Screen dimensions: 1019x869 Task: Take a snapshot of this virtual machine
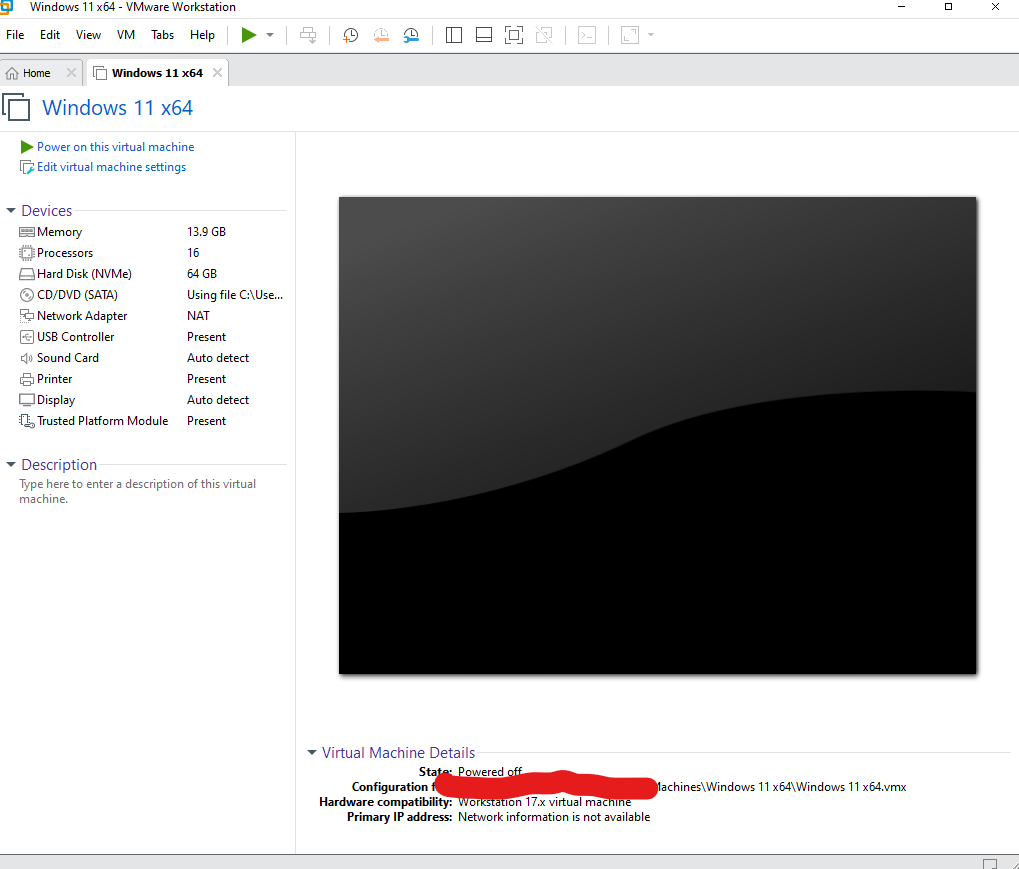pyautogui.click(x=350, y=35)
